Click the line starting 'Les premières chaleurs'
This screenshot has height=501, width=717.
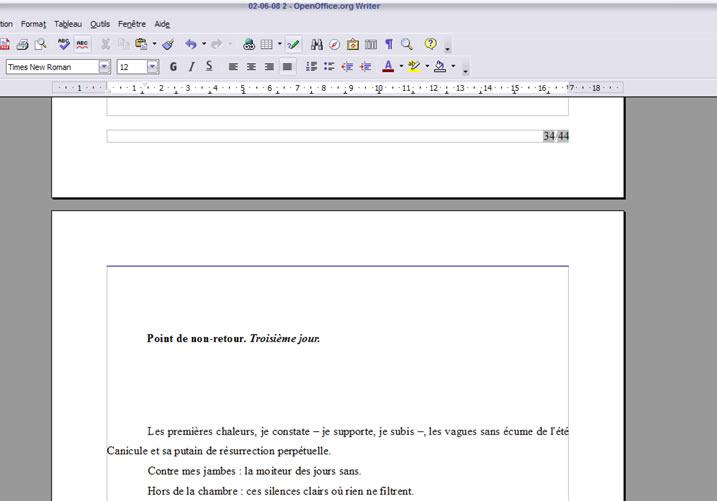(x=358, y=432)
